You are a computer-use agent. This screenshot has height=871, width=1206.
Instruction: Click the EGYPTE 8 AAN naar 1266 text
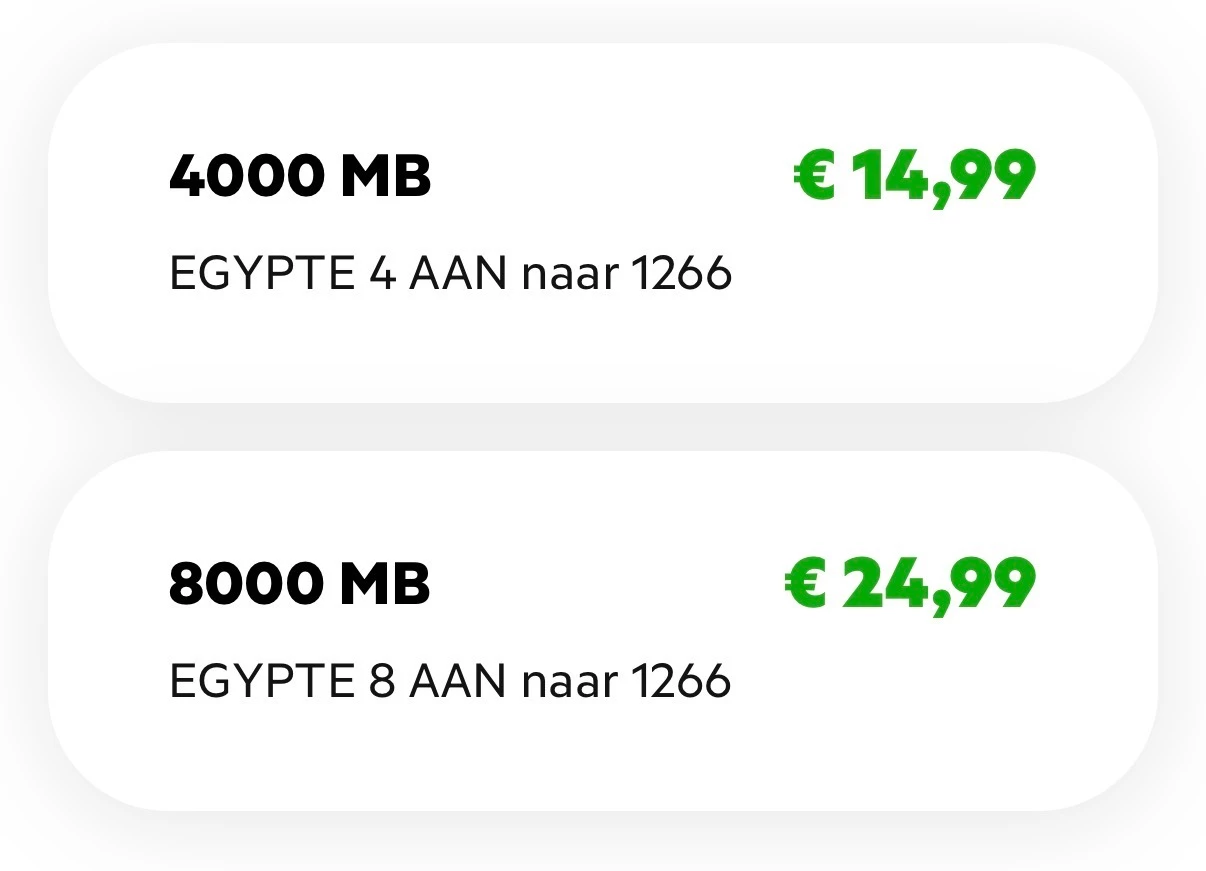click(451, 681)
